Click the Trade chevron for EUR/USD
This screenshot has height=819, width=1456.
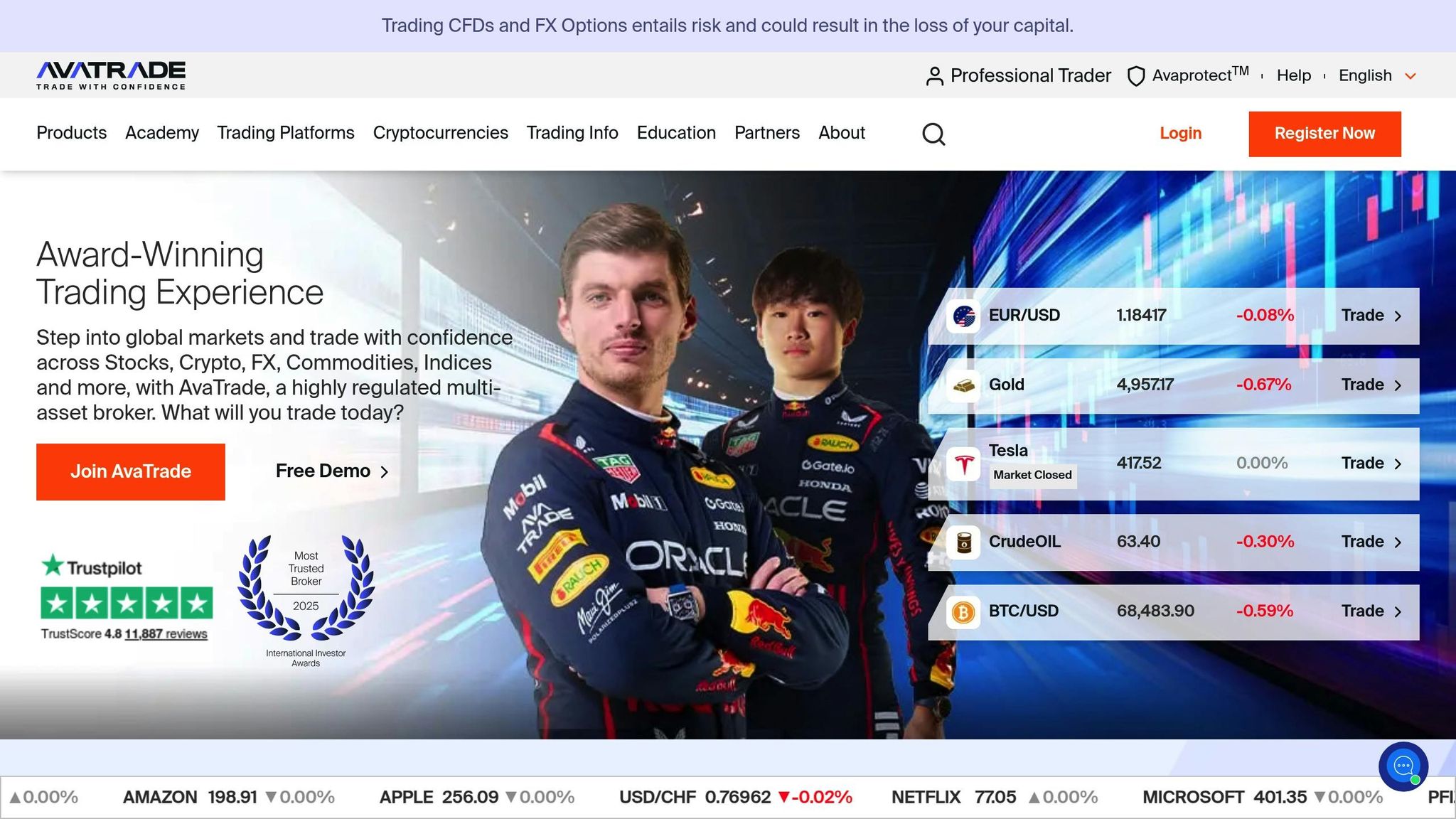pyautogui.click(x=1398, y=316)
